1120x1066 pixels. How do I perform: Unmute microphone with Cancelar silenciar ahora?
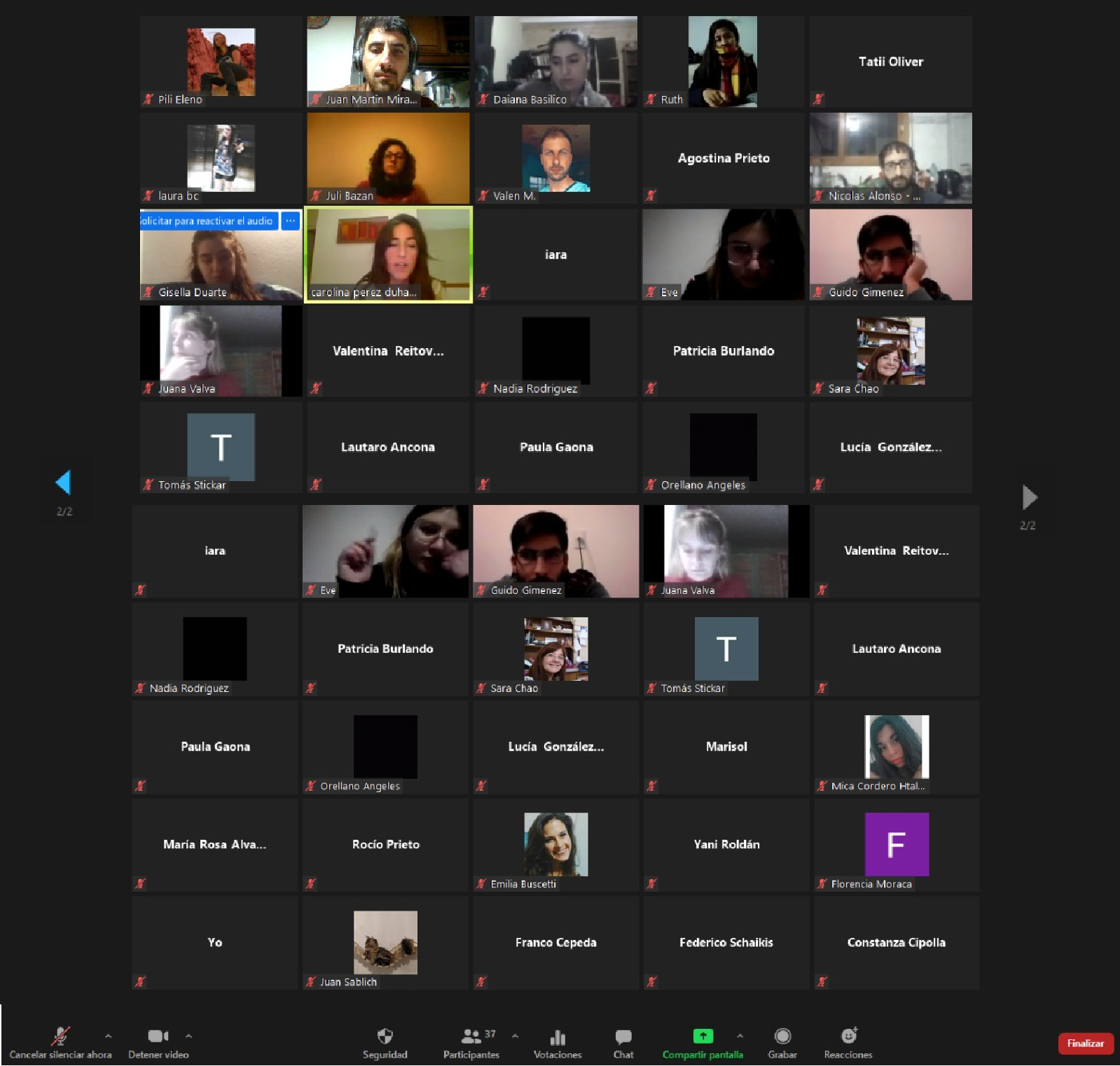(x=60, y=1037)
